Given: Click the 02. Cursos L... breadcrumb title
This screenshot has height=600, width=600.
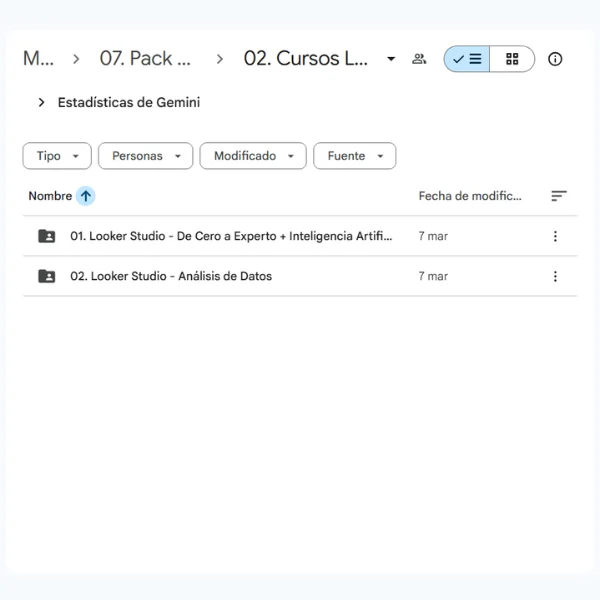Looking at the screenshot, I should 306,59.
